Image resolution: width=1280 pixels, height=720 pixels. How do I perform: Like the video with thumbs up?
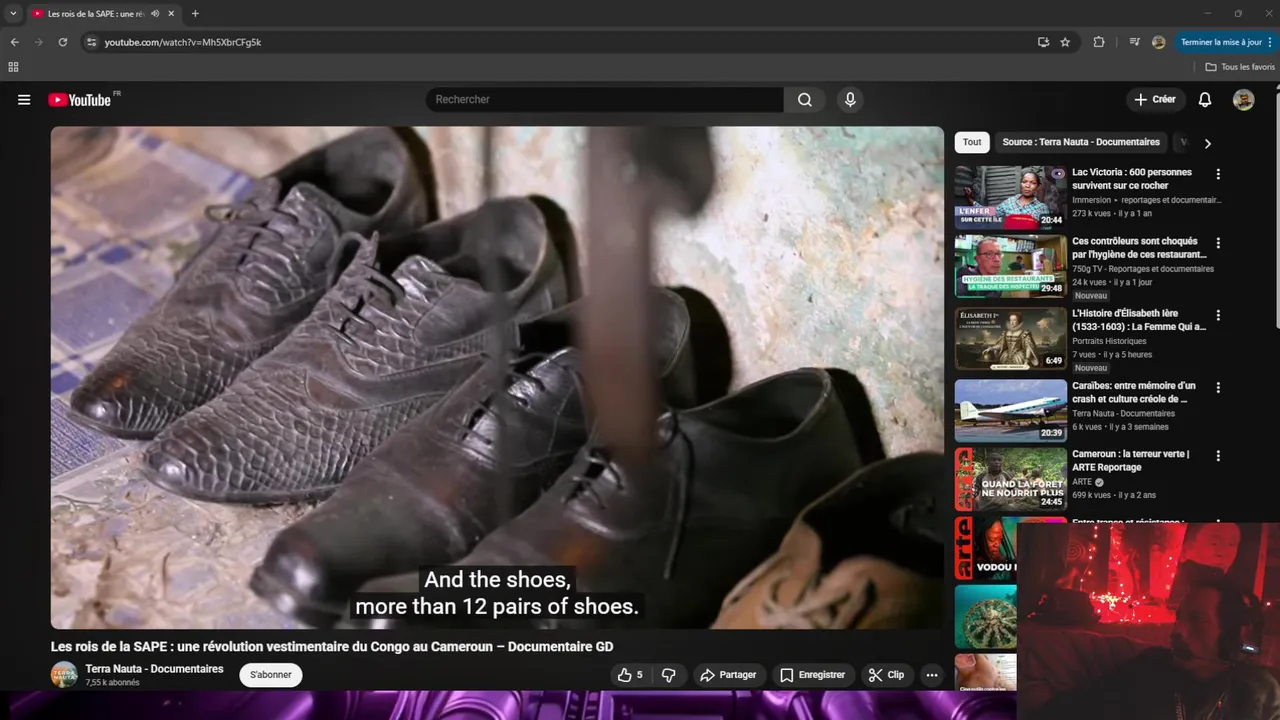630,675
